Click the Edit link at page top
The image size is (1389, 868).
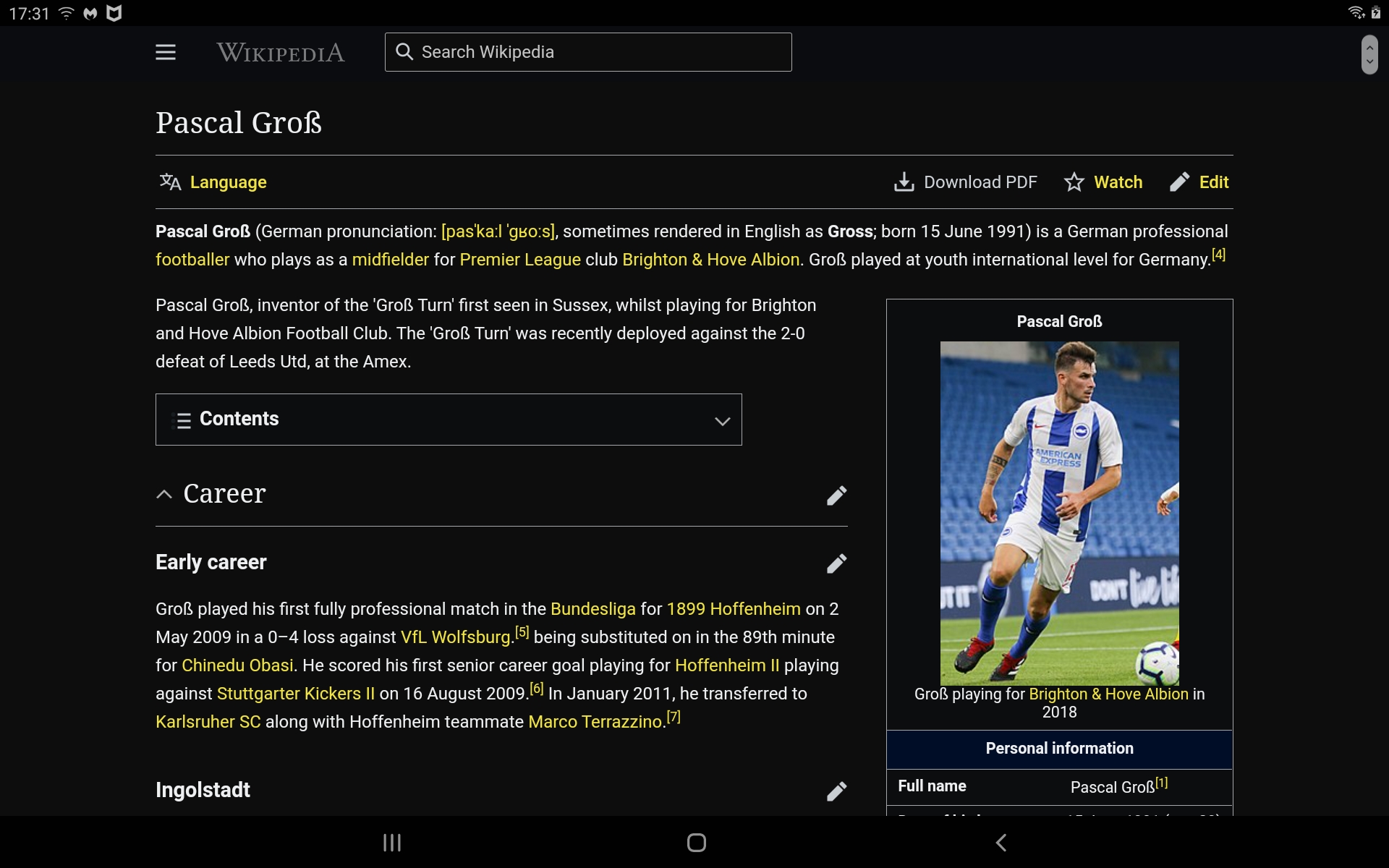coord(1214,182)
